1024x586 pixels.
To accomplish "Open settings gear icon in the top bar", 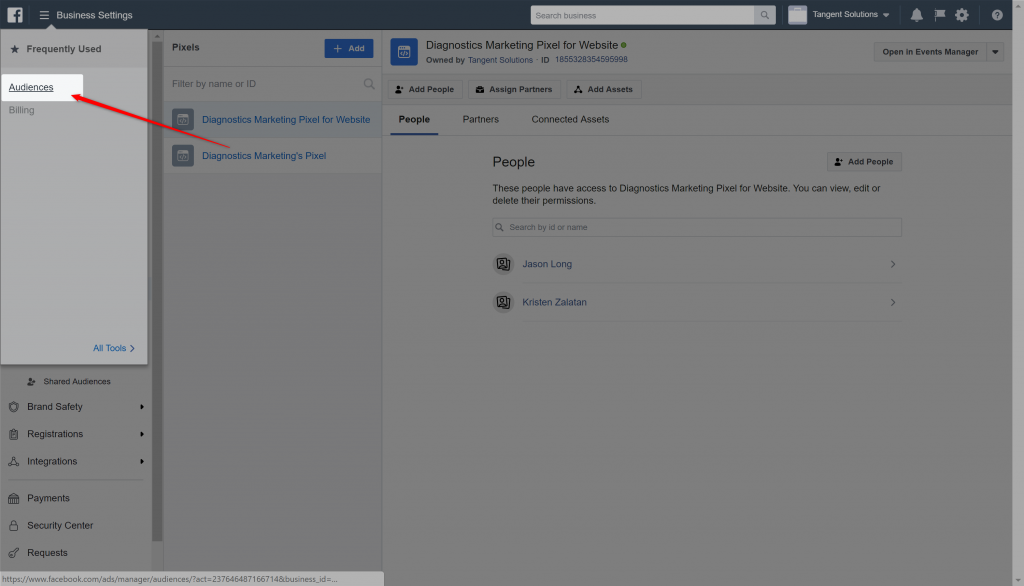I will [962, 15].
